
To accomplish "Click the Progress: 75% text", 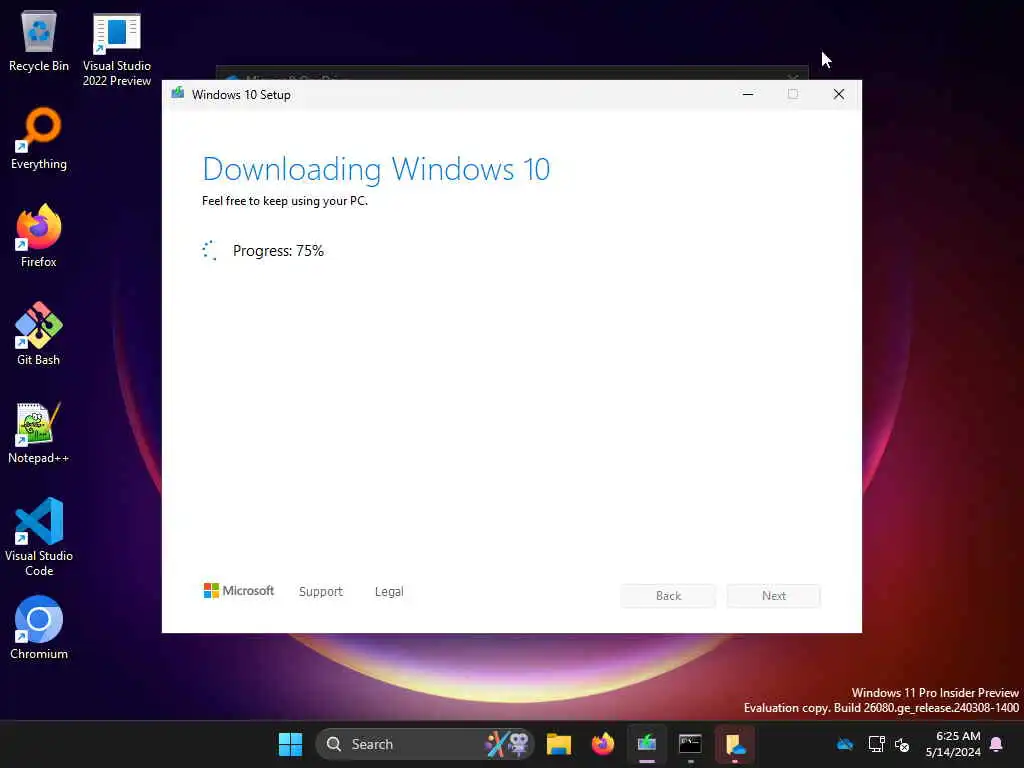I will [278, 251].
